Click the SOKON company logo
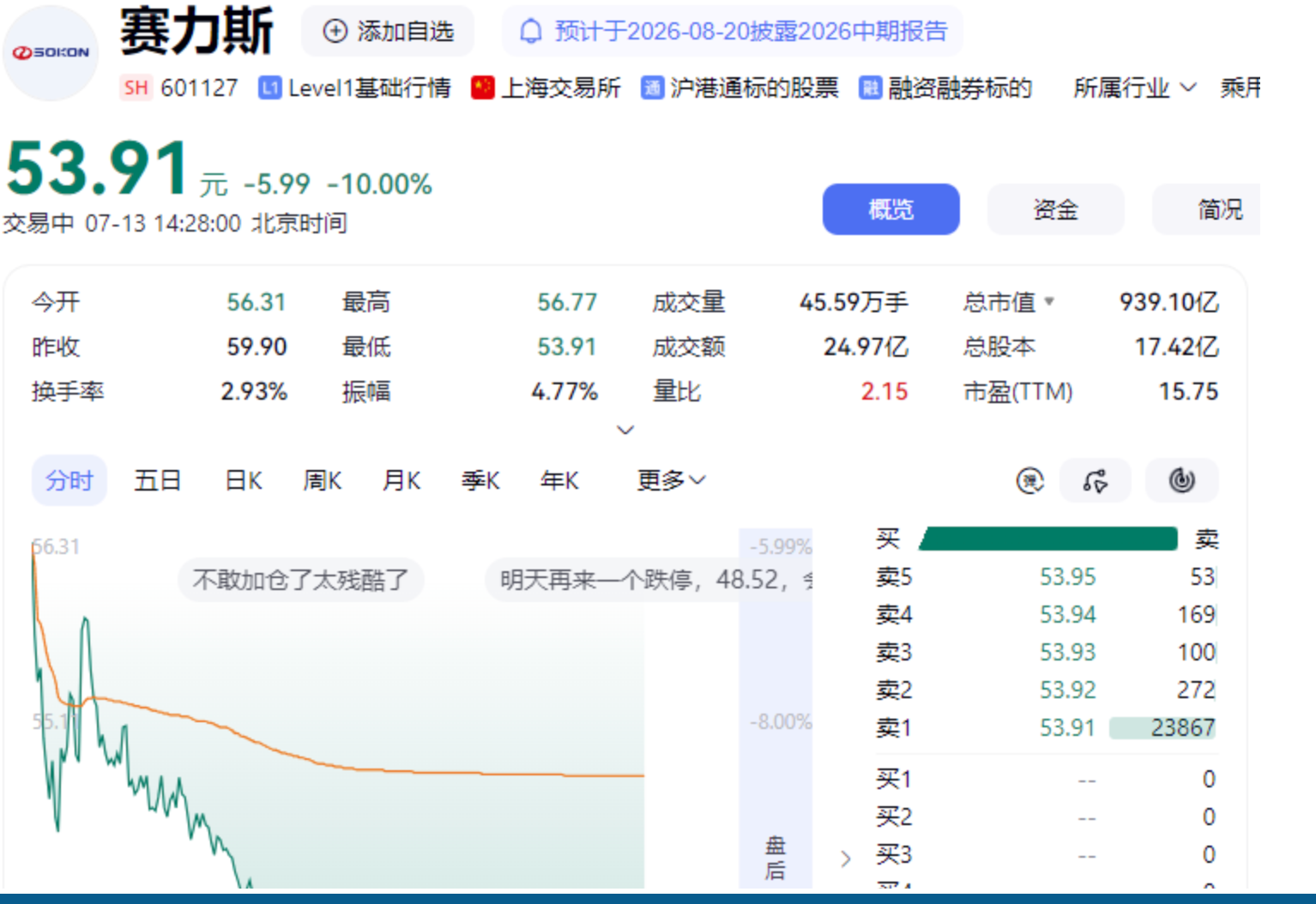 pyautogui.click(x=51, y=53)
